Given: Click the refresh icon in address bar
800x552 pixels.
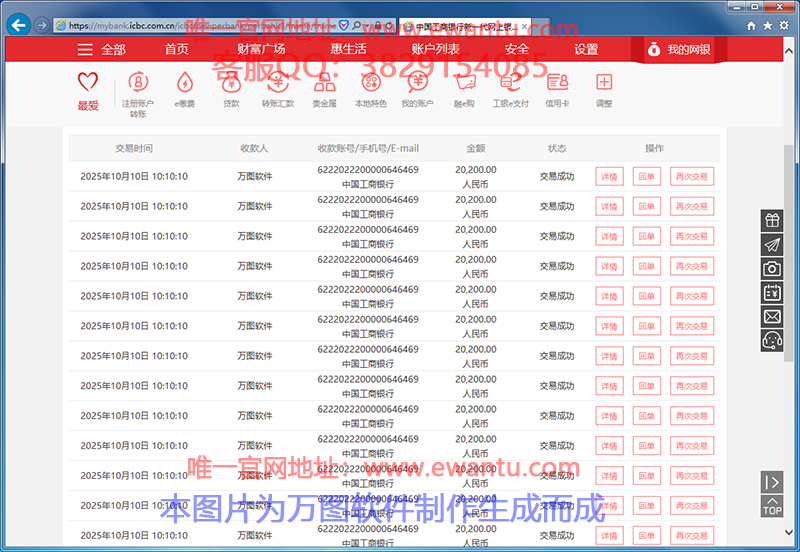Looking at the screenshot, I should pos(389,24).
